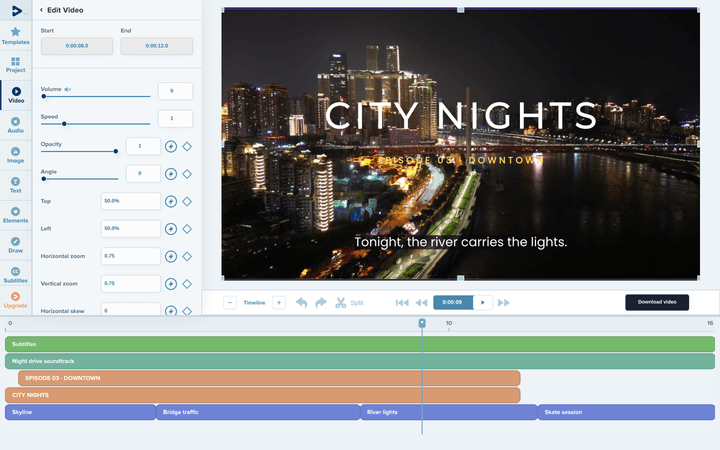
Task: Click the Opacity value field
Action: click(143, 146)
